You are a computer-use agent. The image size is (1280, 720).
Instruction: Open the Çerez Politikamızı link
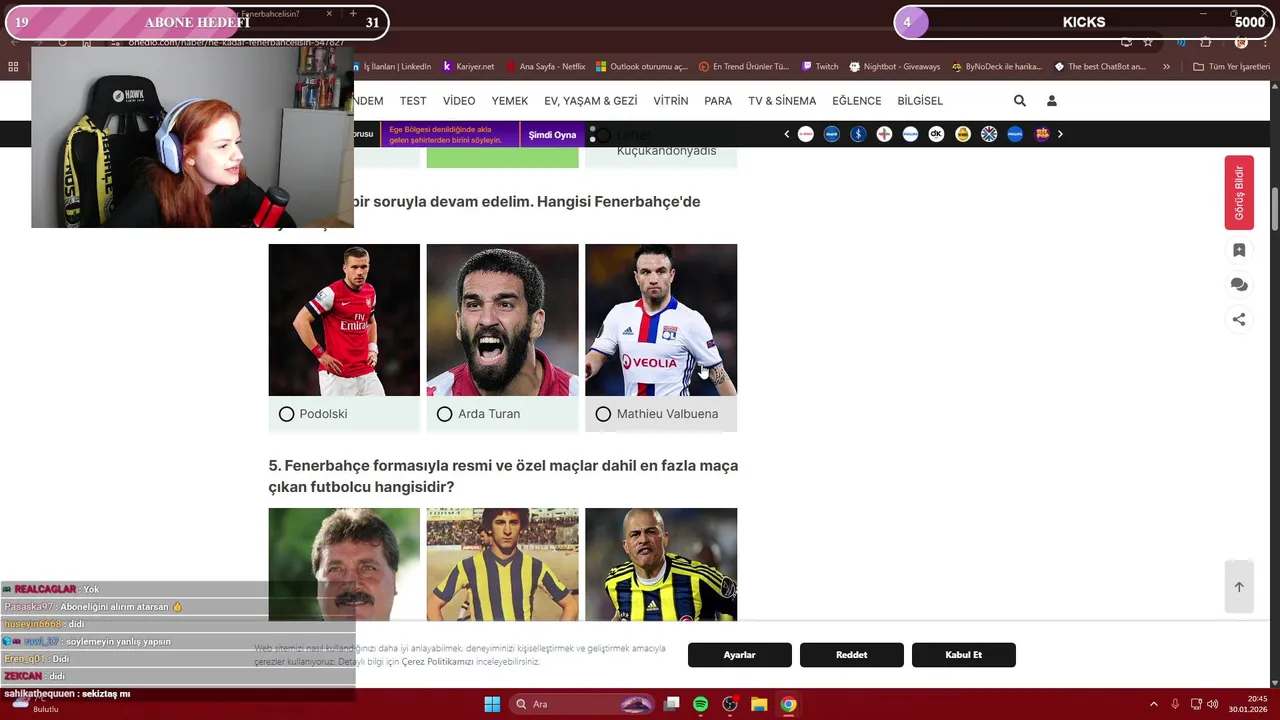437,662
